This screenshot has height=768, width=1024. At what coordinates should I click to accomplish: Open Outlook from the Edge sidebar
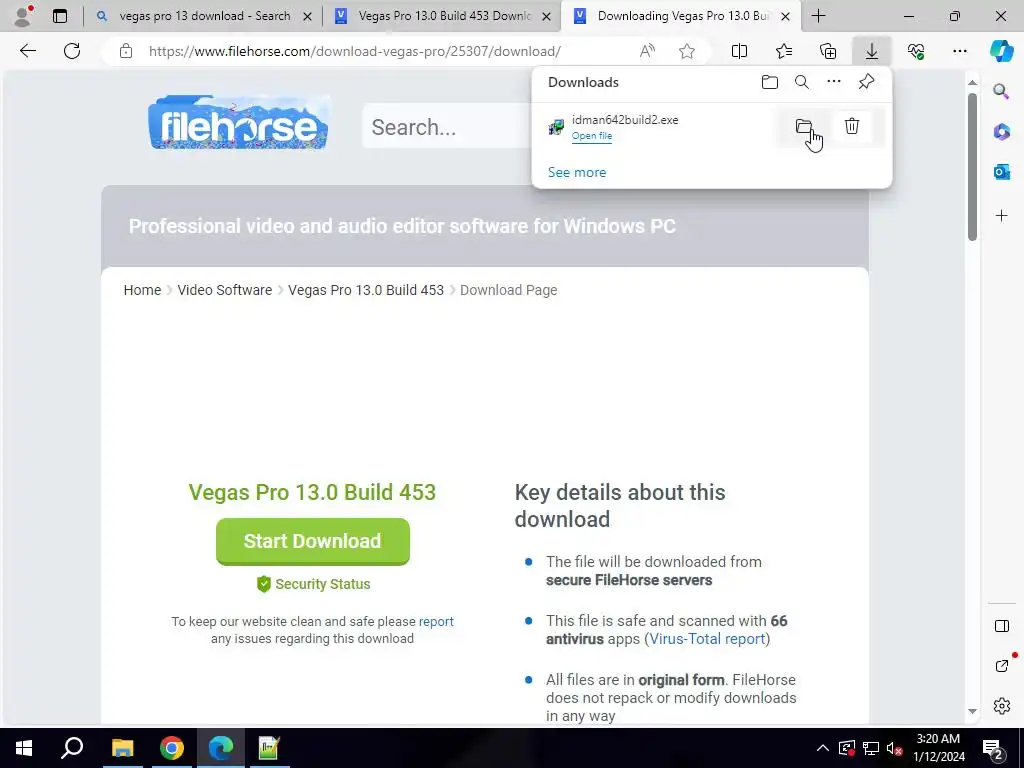coord(1001,172)
